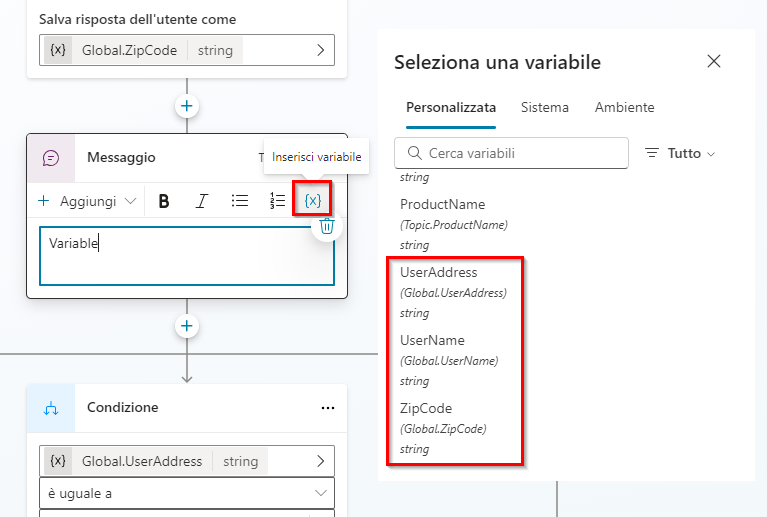
Task: Click the Cerca variabili search field
Action: coord(512,153)
